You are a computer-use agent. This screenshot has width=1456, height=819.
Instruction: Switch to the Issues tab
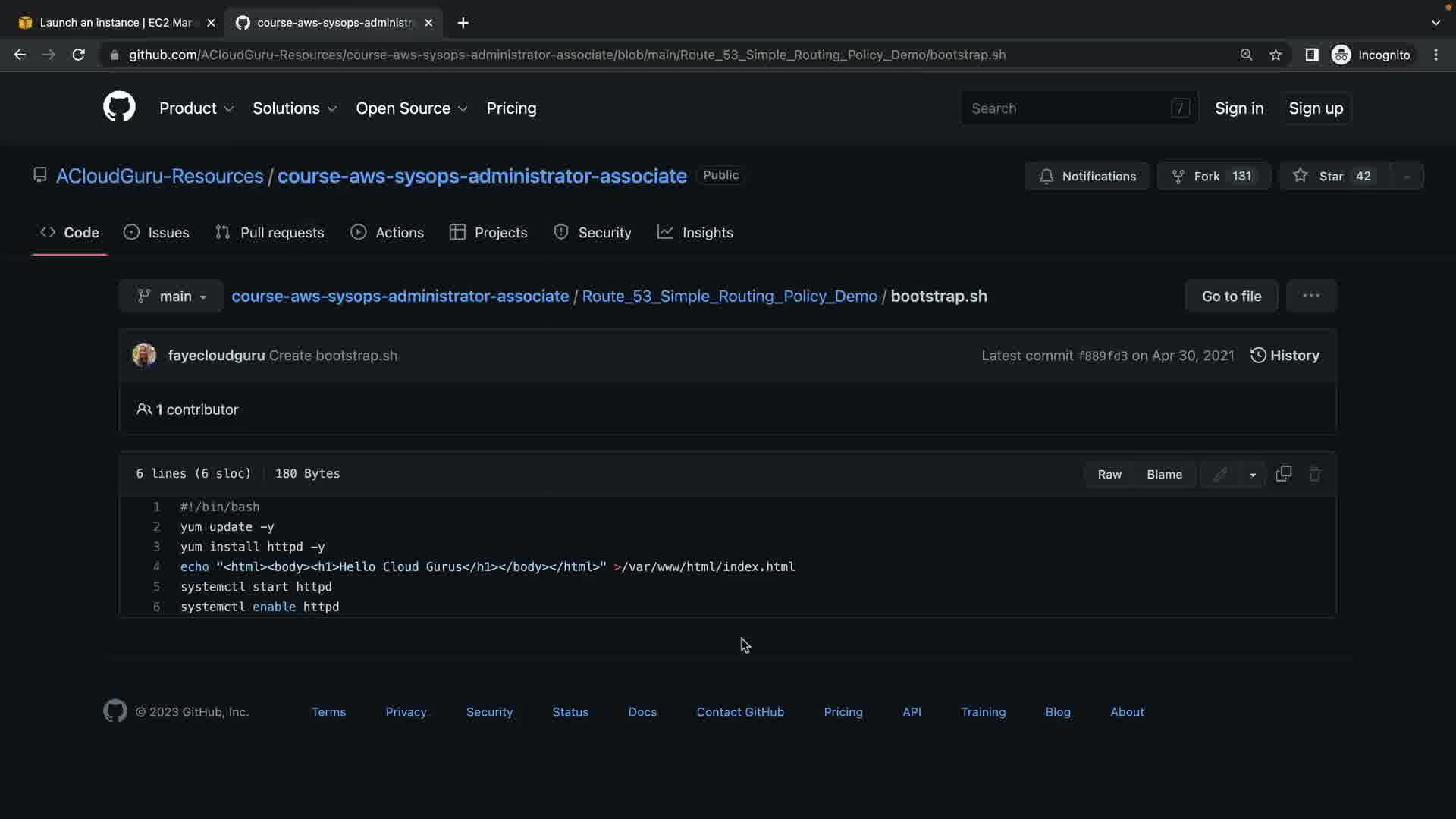coord(156,233)
